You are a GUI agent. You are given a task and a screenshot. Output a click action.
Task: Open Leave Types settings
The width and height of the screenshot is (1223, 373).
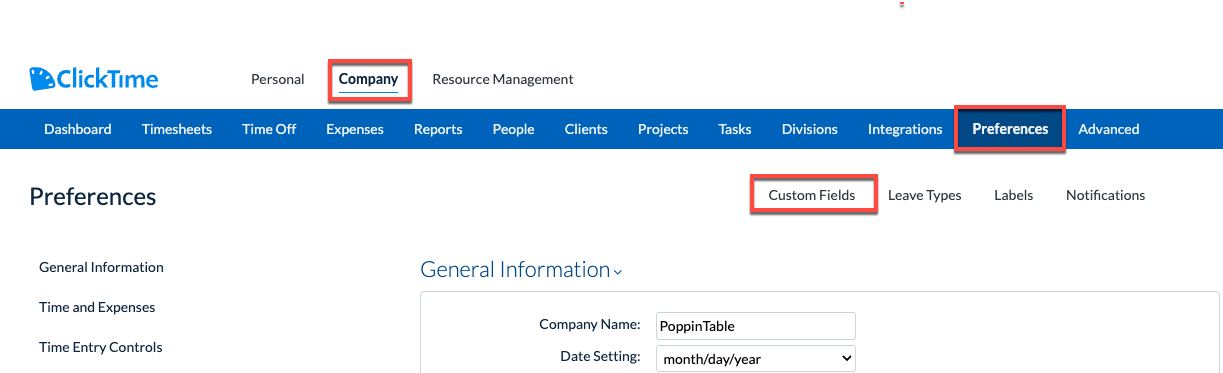925,195
